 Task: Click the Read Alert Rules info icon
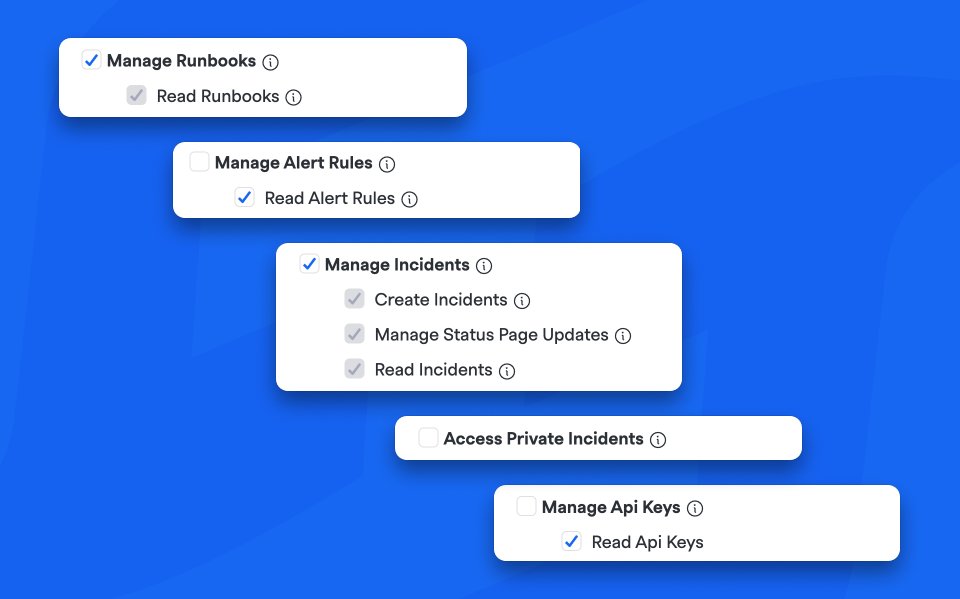click(x=408, y=198)
